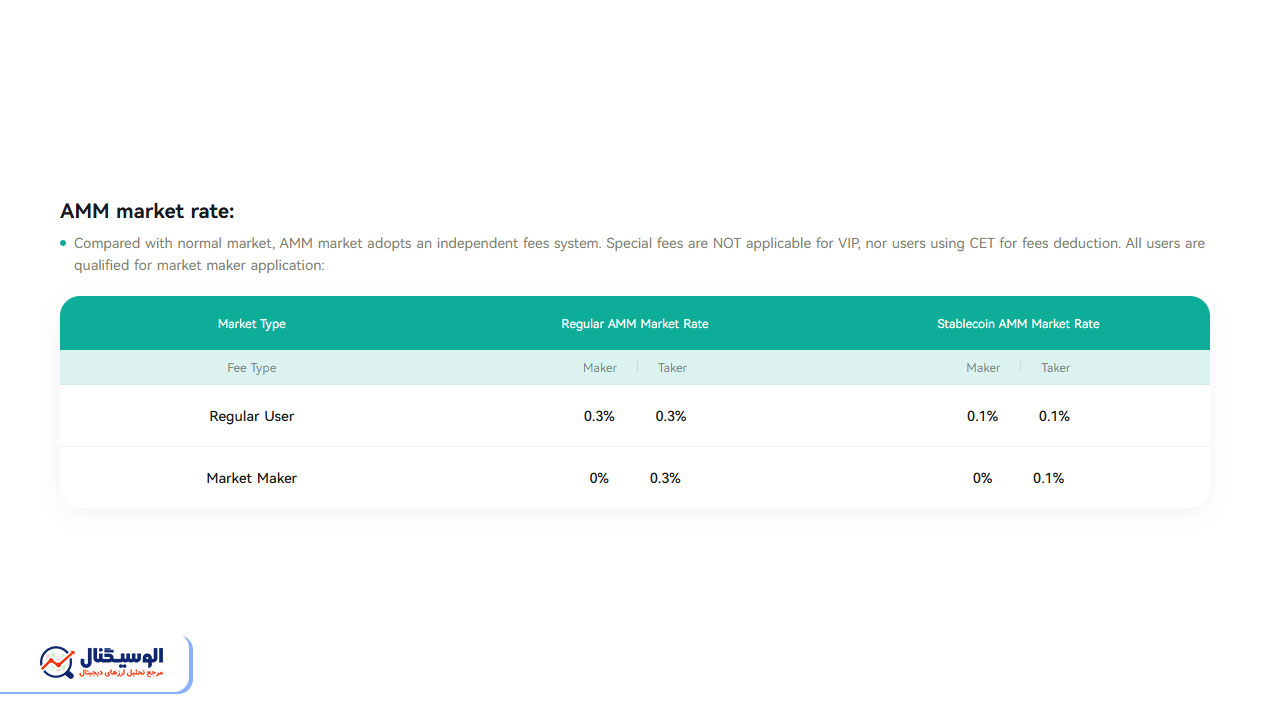This screenshot has width=1280, height=720.
Task: Click Market Maker stablecoin taker fee 0.1%
Action: point(1048,478)
